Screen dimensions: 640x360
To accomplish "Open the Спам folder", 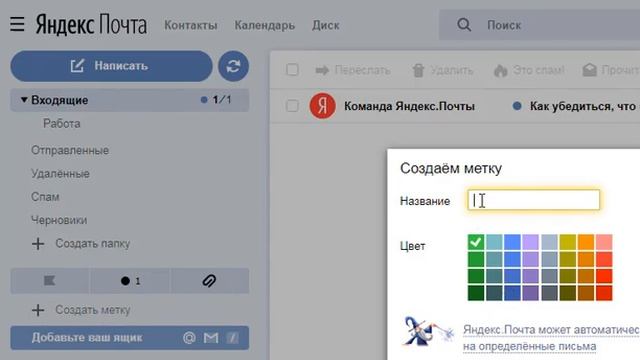I will coord(45,197).
